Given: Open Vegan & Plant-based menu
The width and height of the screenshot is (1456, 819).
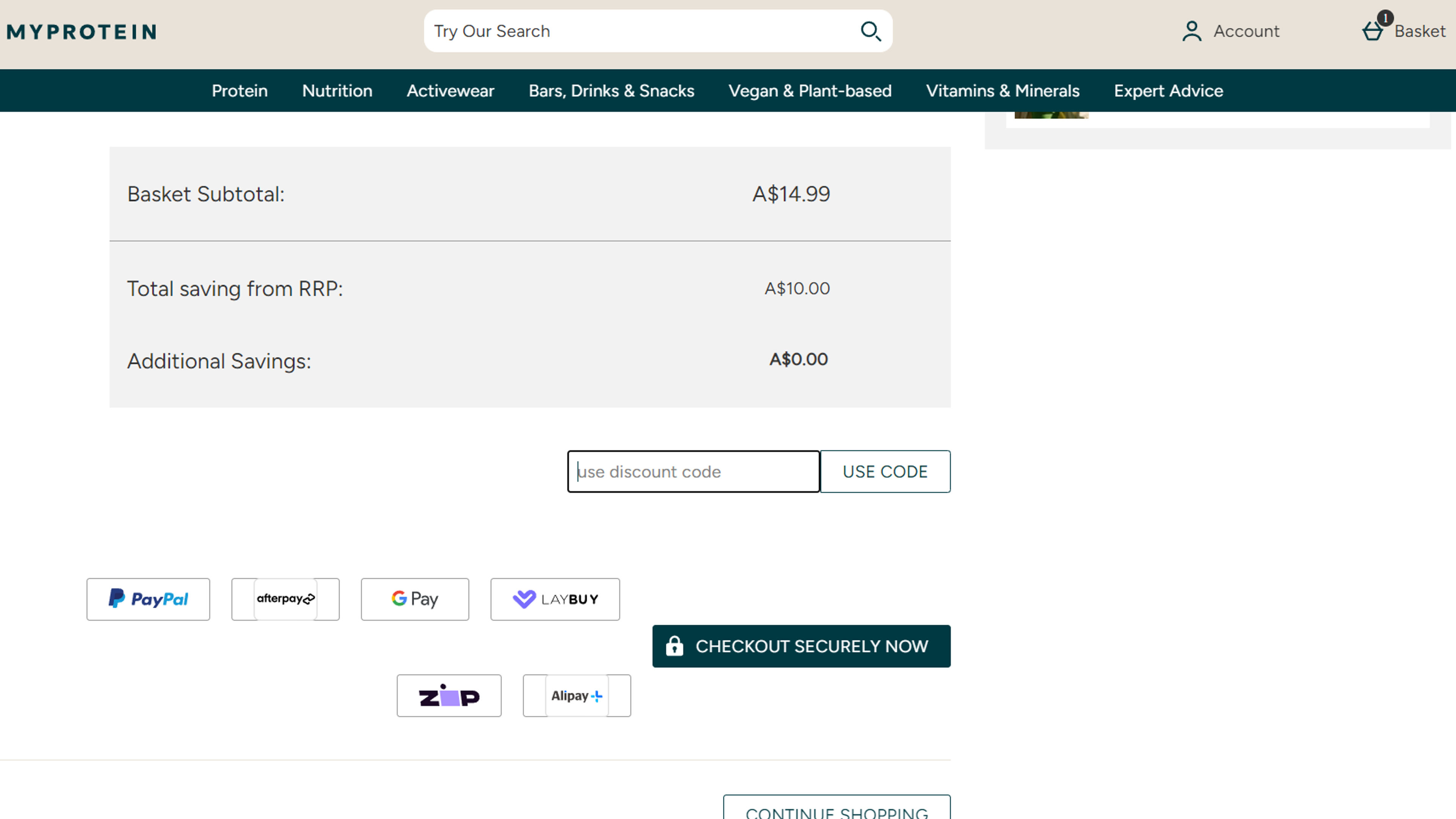Looking at the screenshot, I should click(x=810, y=91).
